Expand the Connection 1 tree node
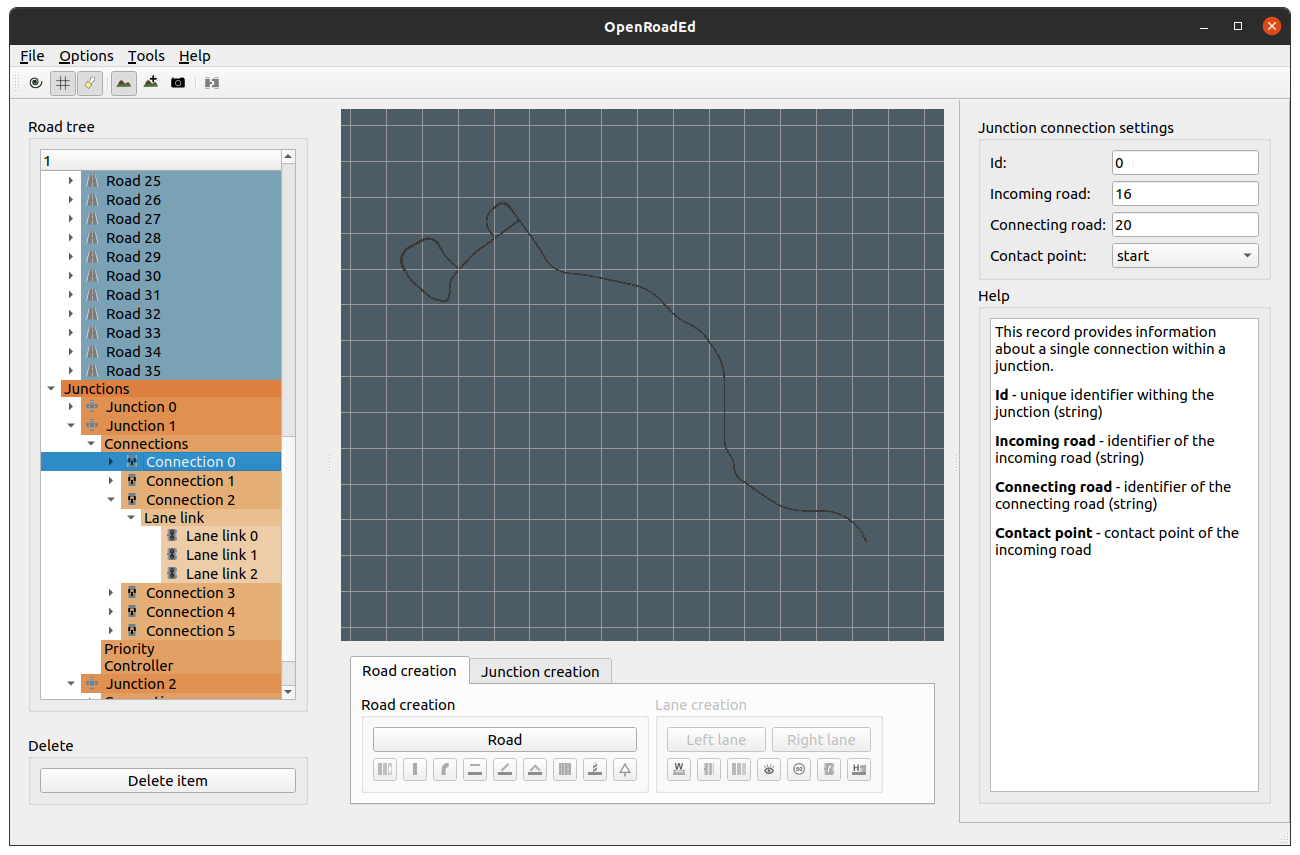 [111, 481]
